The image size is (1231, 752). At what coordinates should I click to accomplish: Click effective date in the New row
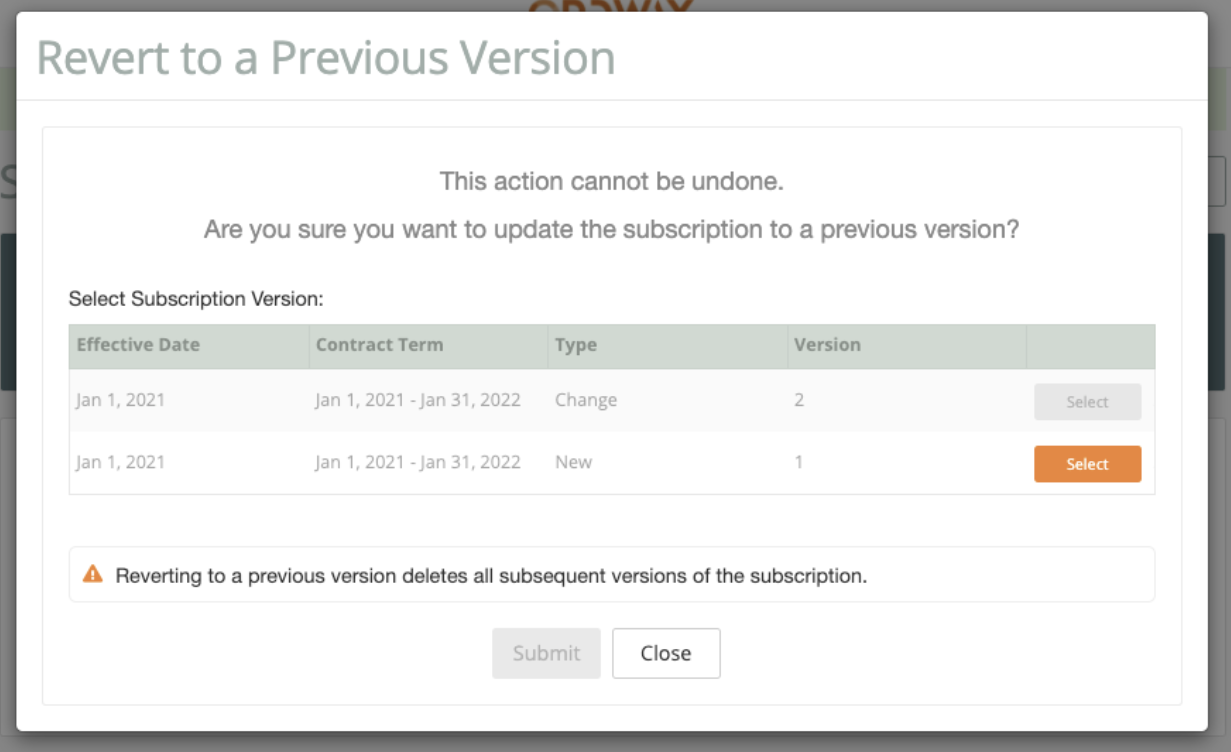[121, 462]
